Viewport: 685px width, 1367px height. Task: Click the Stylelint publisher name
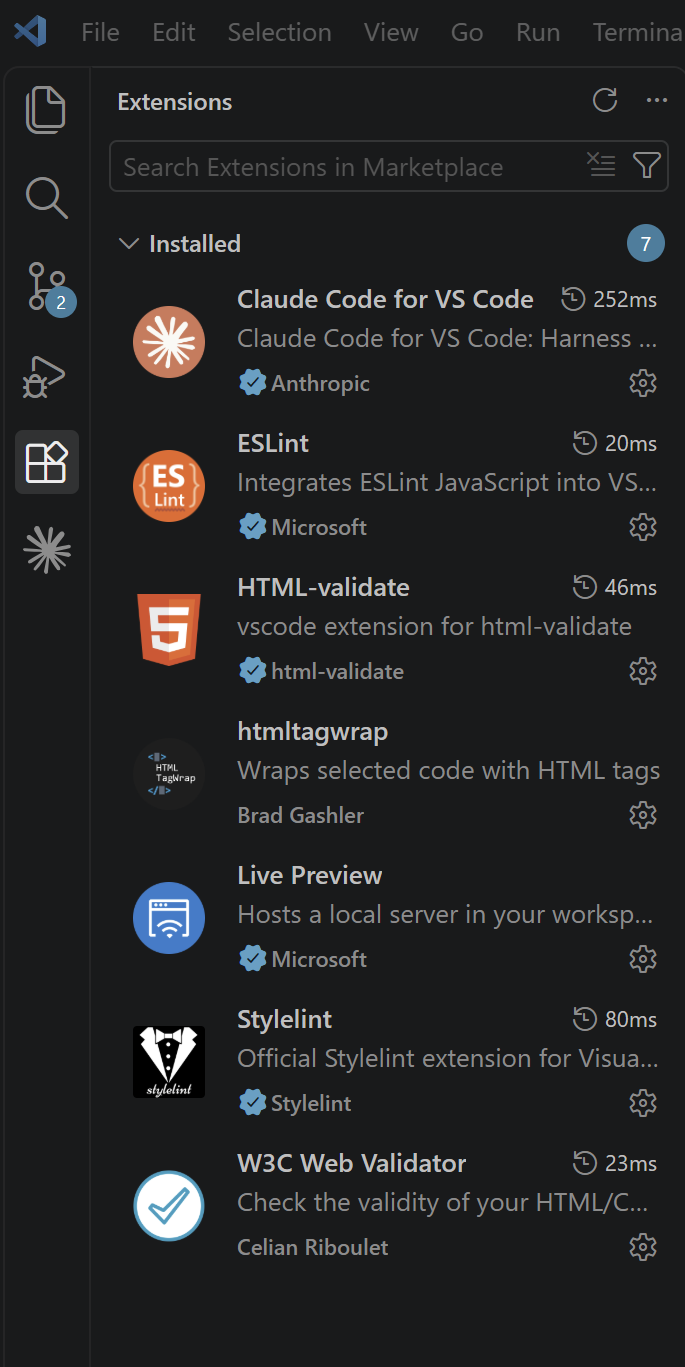tap(311, 1103)
